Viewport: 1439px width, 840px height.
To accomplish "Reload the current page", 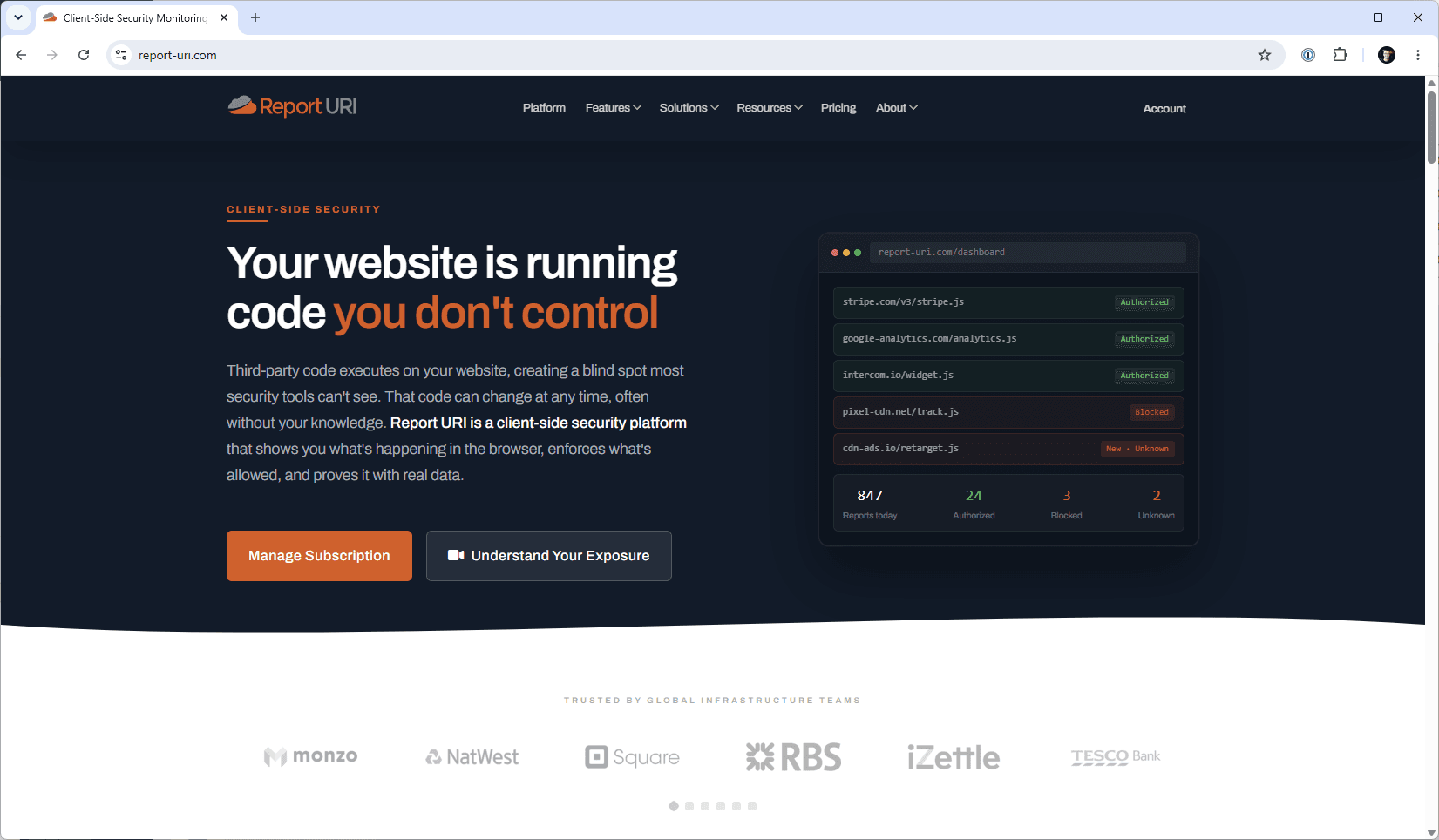I will (84, 55).
